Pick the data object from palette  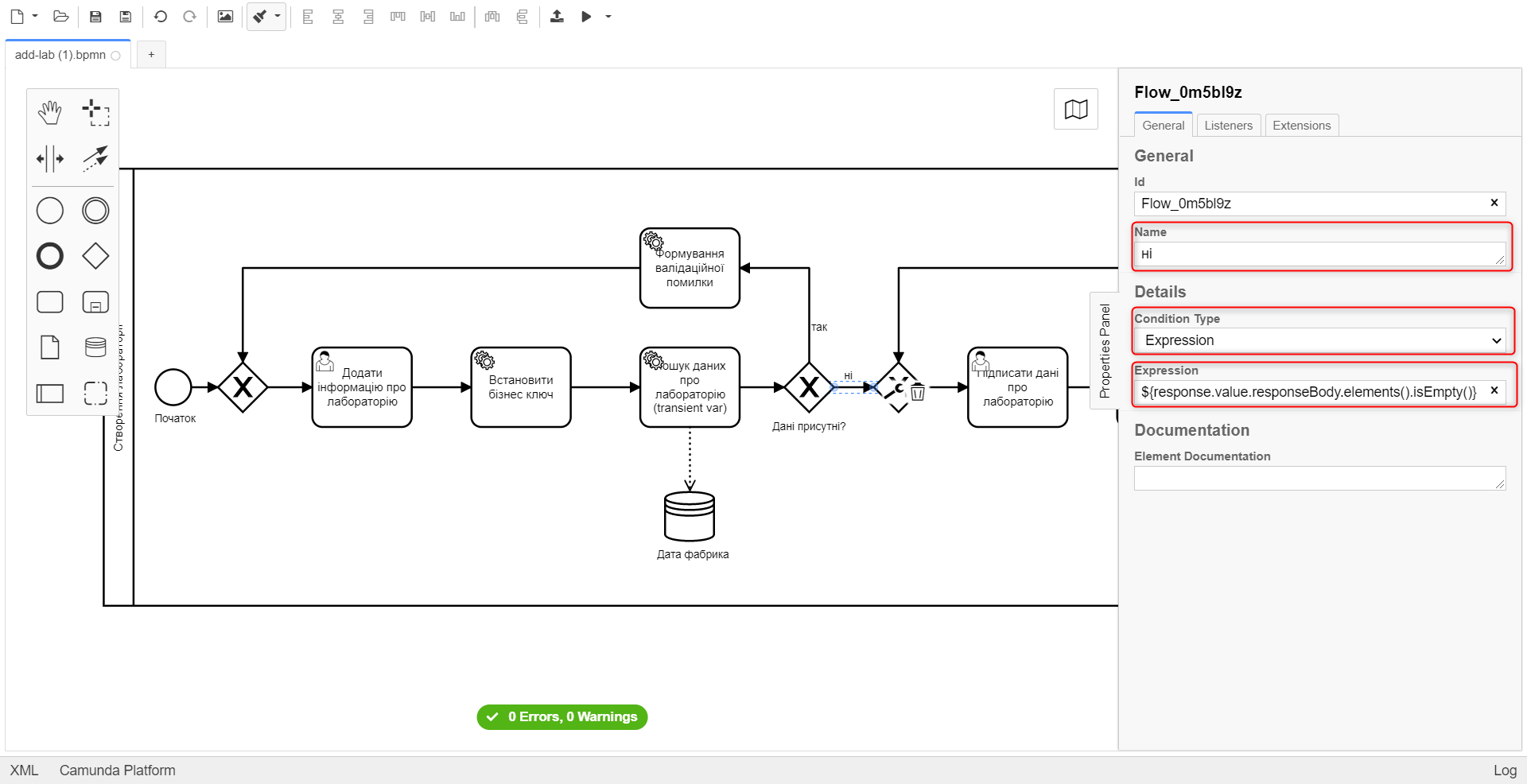(x=50, y=347)
